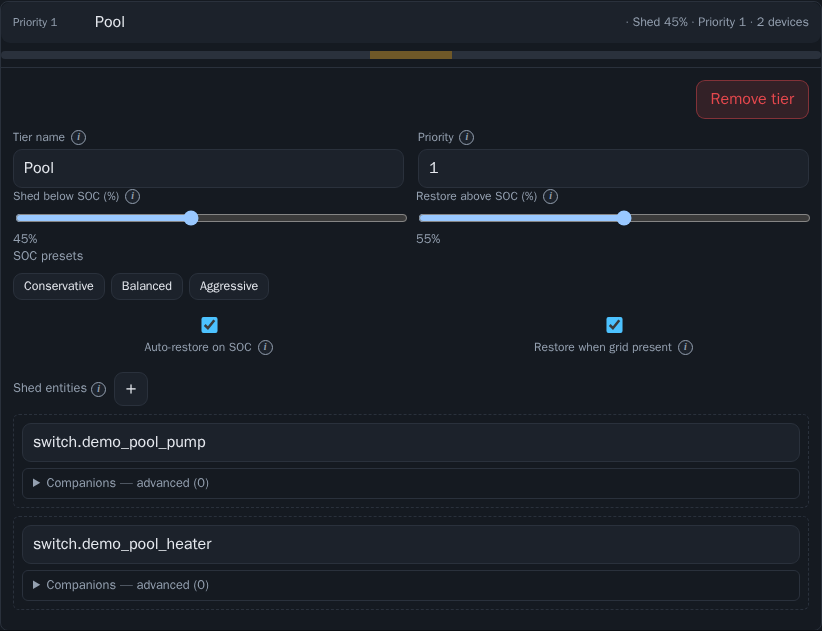Click the switch.demo_pool_heater entity field
This screenshot has width=822, height=631.
point(410,545)
